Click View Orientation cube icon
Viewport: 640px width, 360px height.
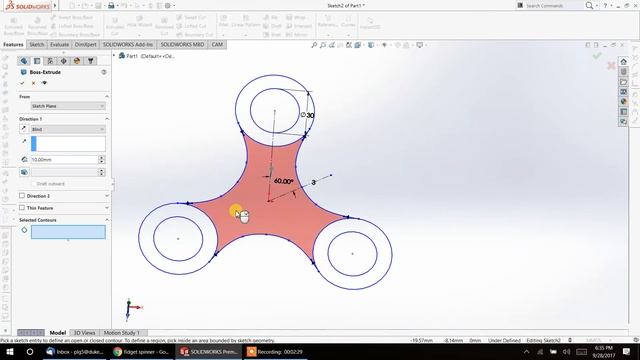coord(358,45)
